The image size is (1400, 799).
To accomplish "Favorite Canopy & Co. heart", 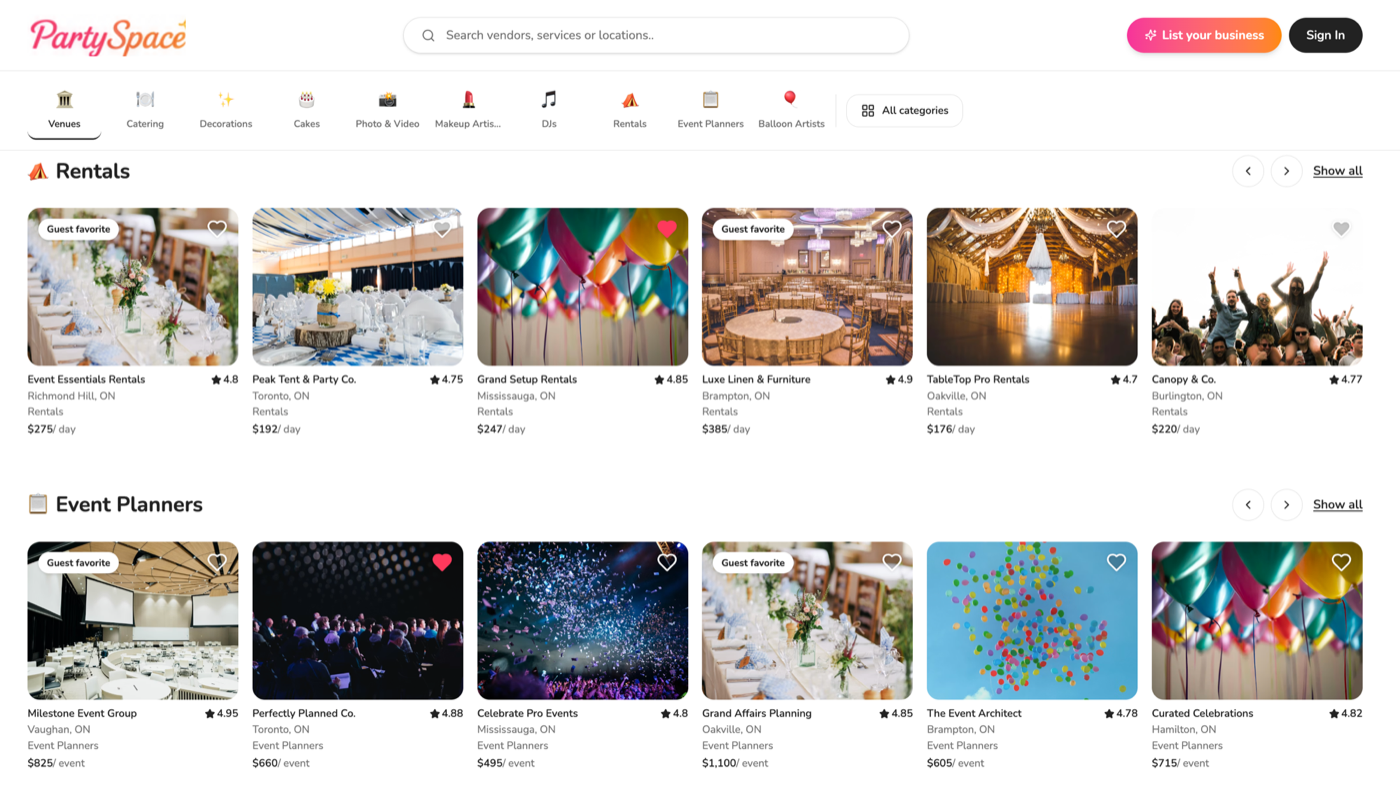I will (1341, 229).
